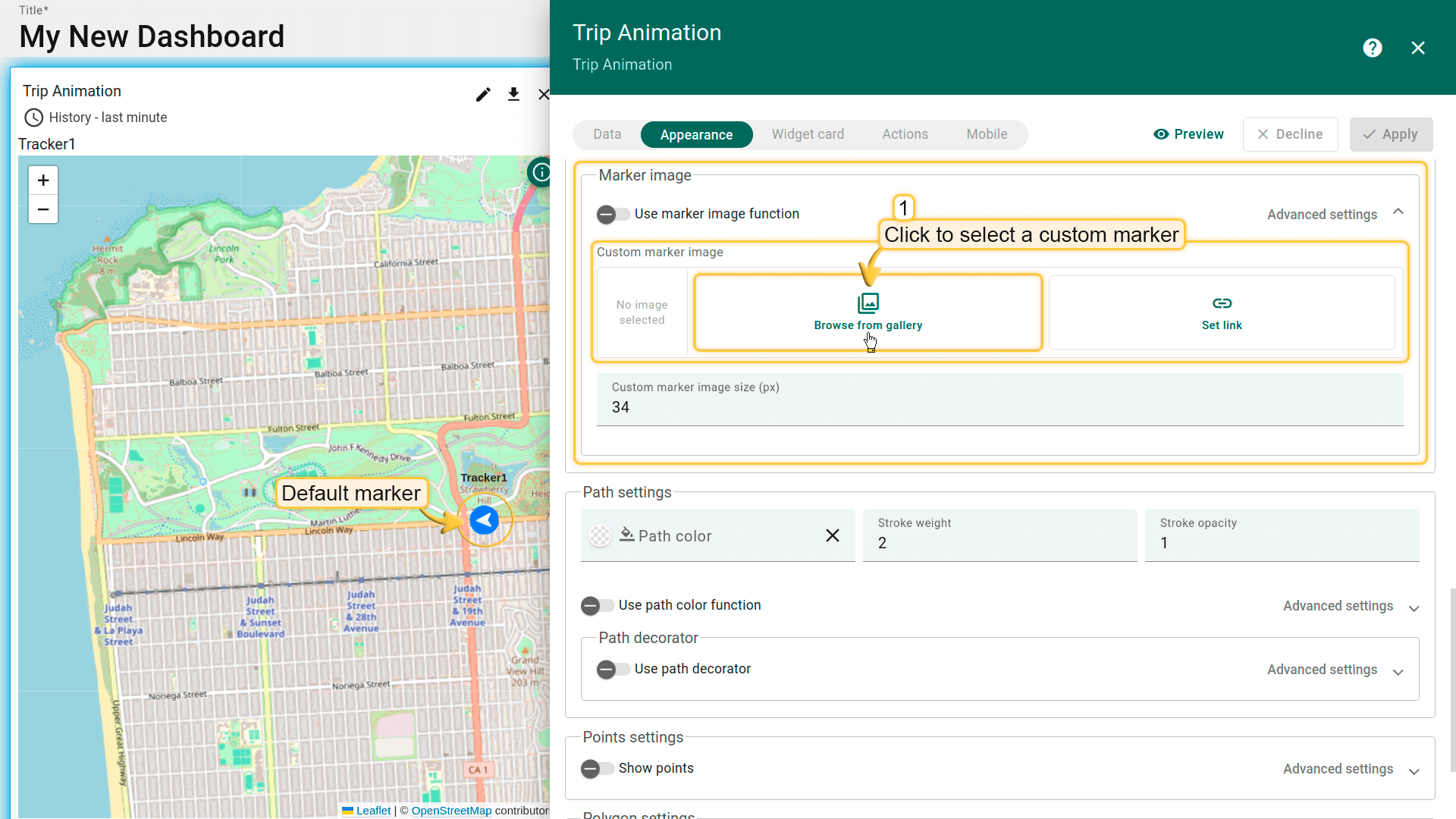Zoom out on the map

coord(43,209)
